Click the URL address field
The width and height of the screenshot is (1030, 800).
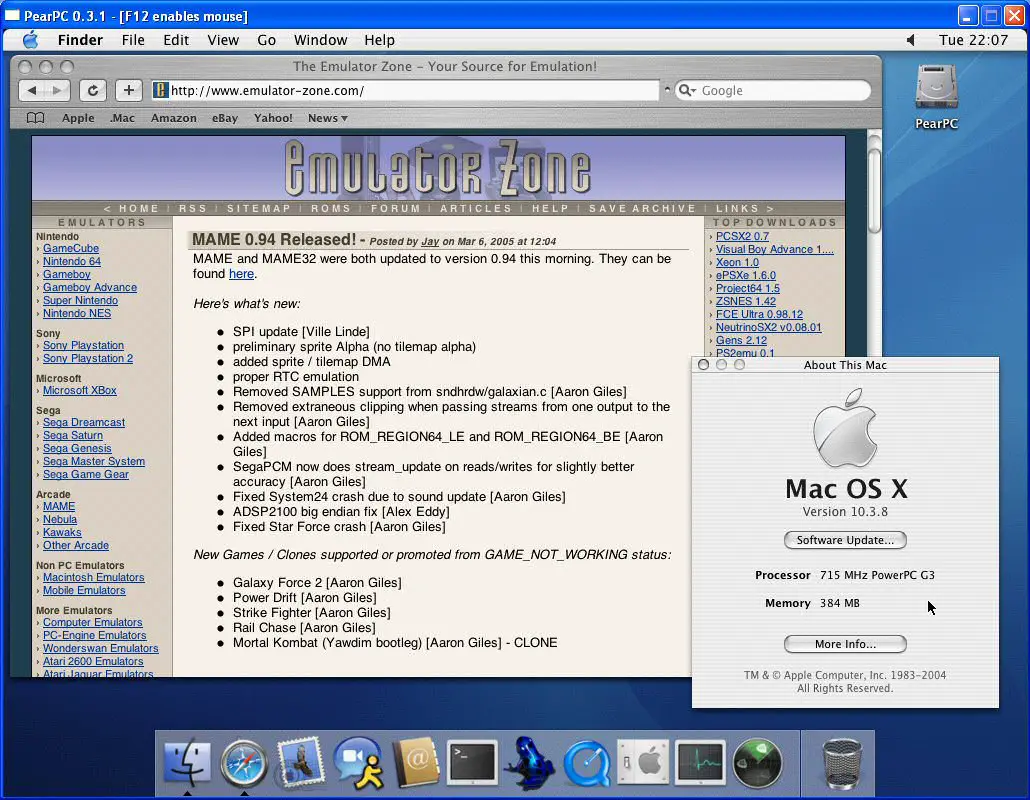(x=405, y=90)
